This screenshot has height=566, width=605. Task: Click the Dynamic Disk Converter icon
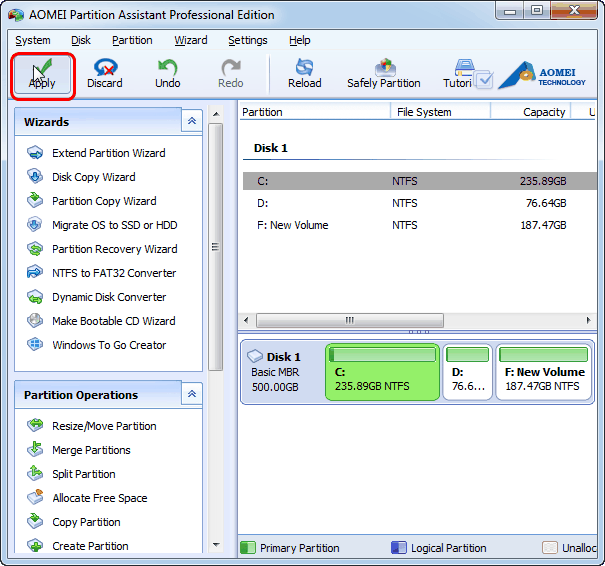click(35, 297)
